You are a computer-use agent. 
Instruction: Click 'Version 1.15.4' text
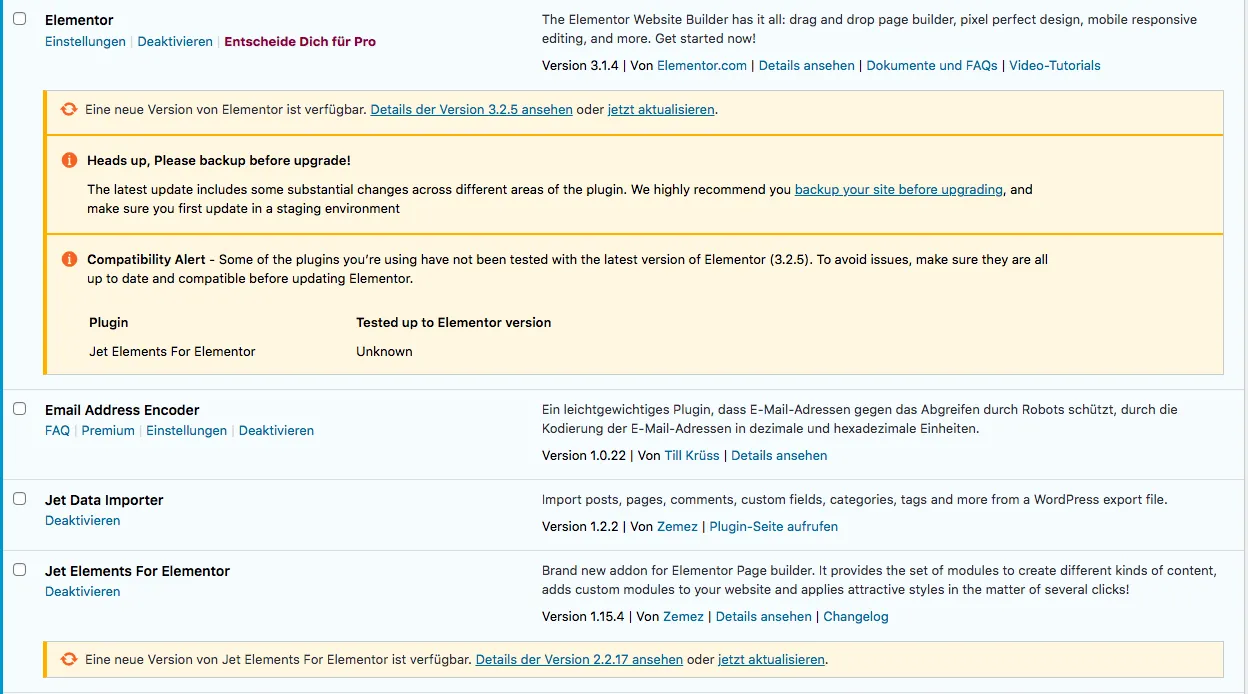(x=583, y=617)
